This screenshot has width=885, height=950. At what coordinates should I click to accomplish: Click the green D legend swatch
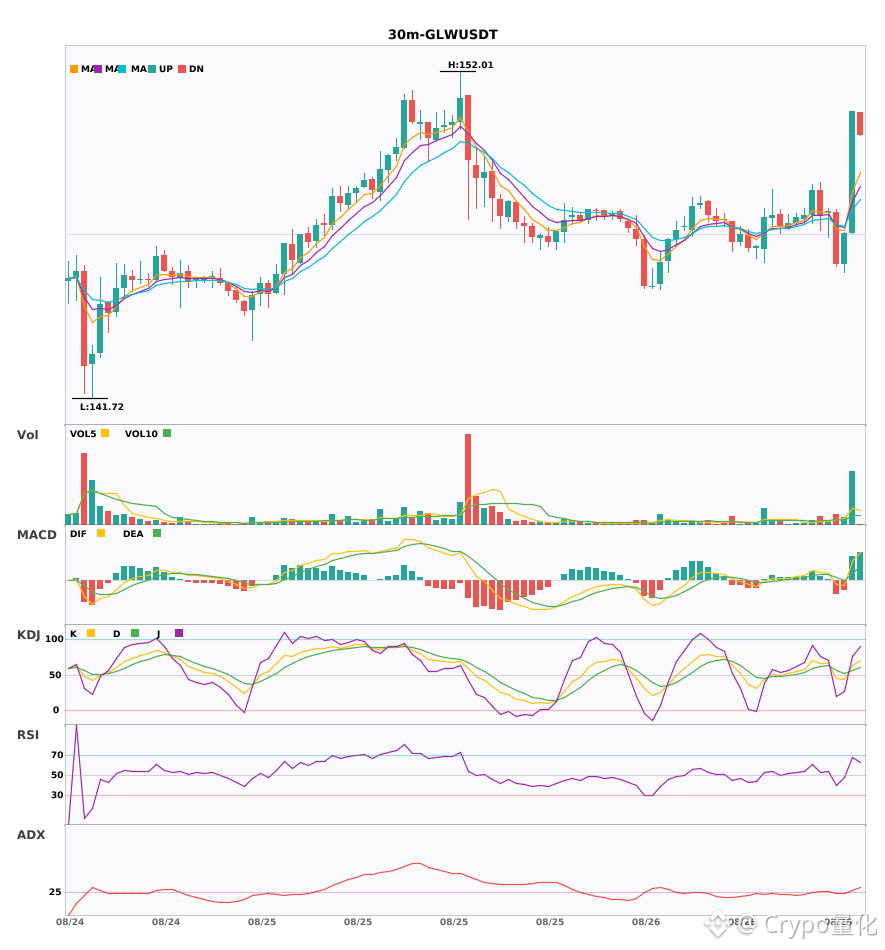click(135, 633)
